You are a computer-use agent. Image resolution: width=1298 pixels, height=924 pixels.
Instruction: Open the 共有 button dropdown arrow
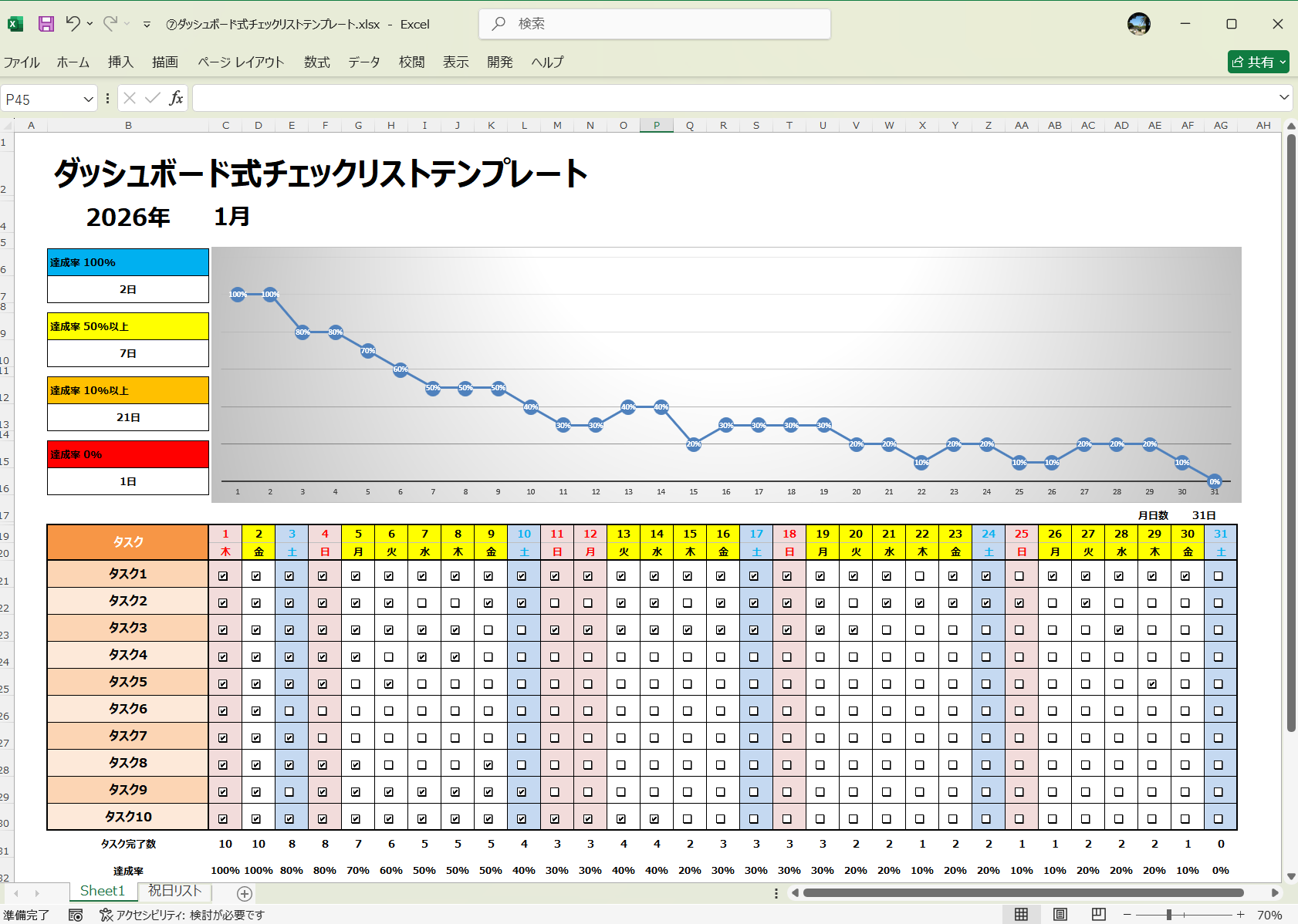(1281, 62)
